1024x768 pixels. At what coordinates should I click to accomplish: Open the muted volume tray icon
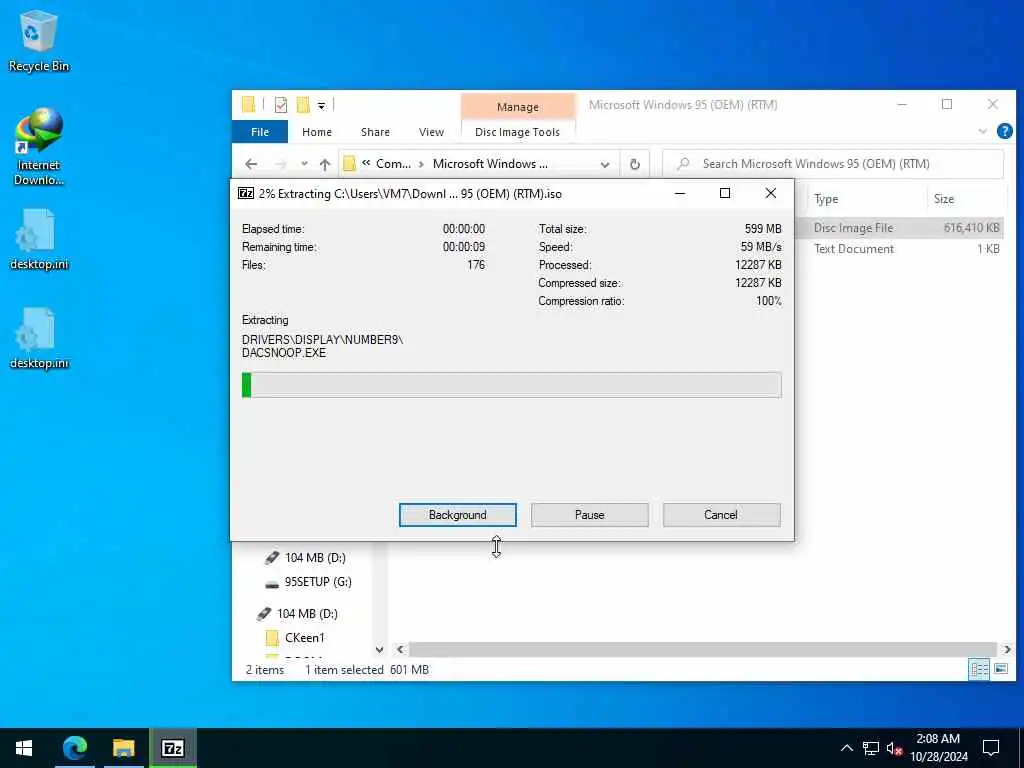pyautogui.click(x=894, y=748)
